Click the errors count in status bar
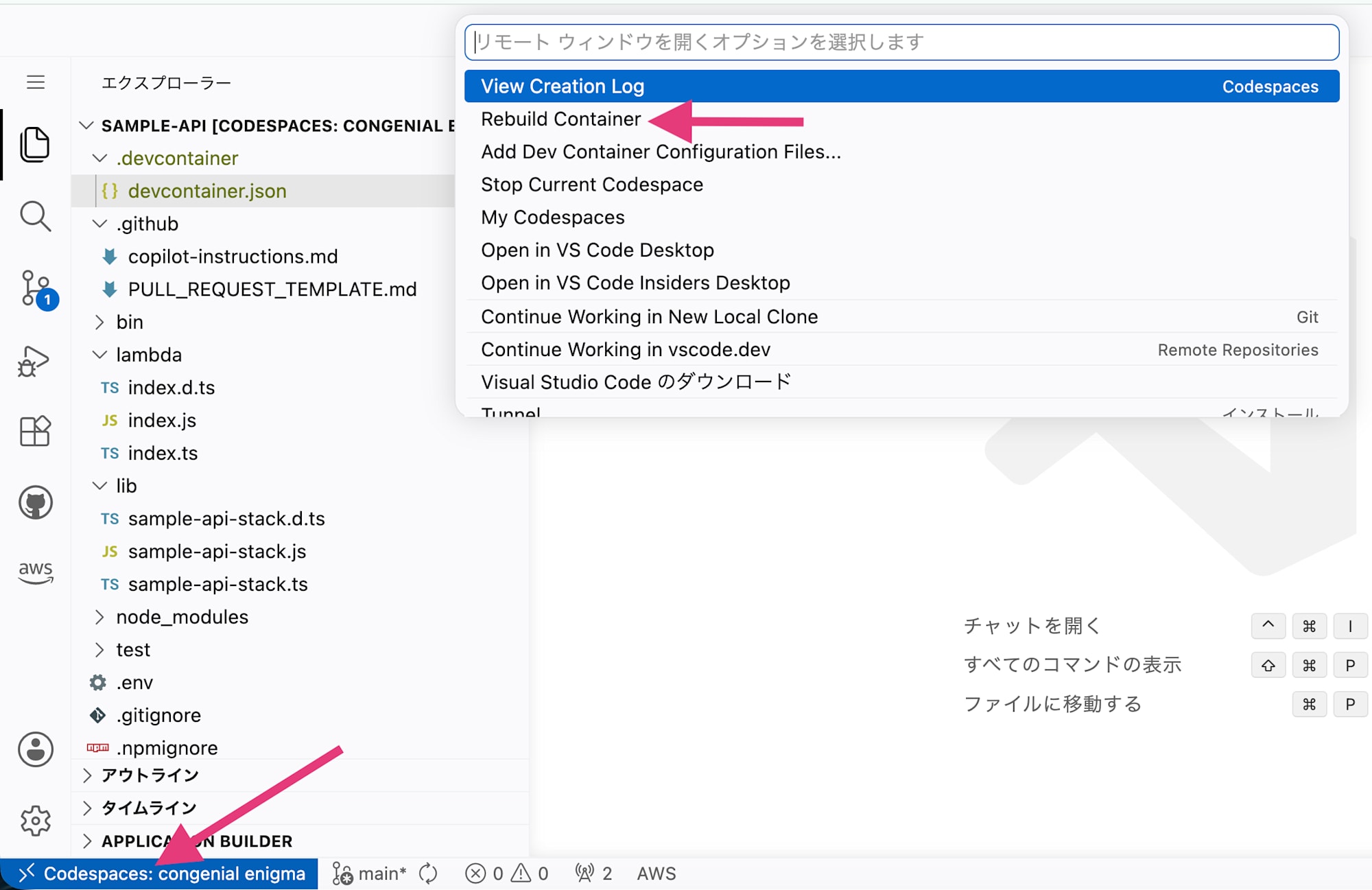 (484, 874)
